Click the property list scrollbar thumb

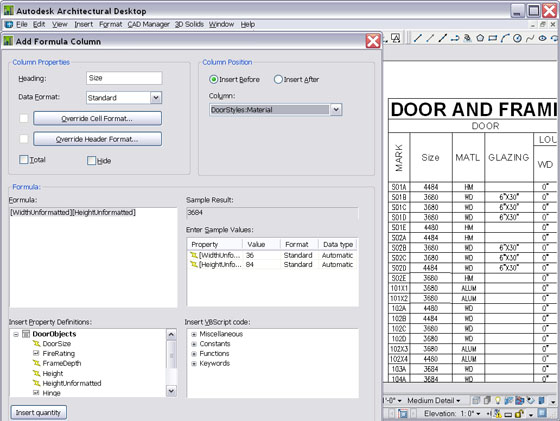[171, 355]
